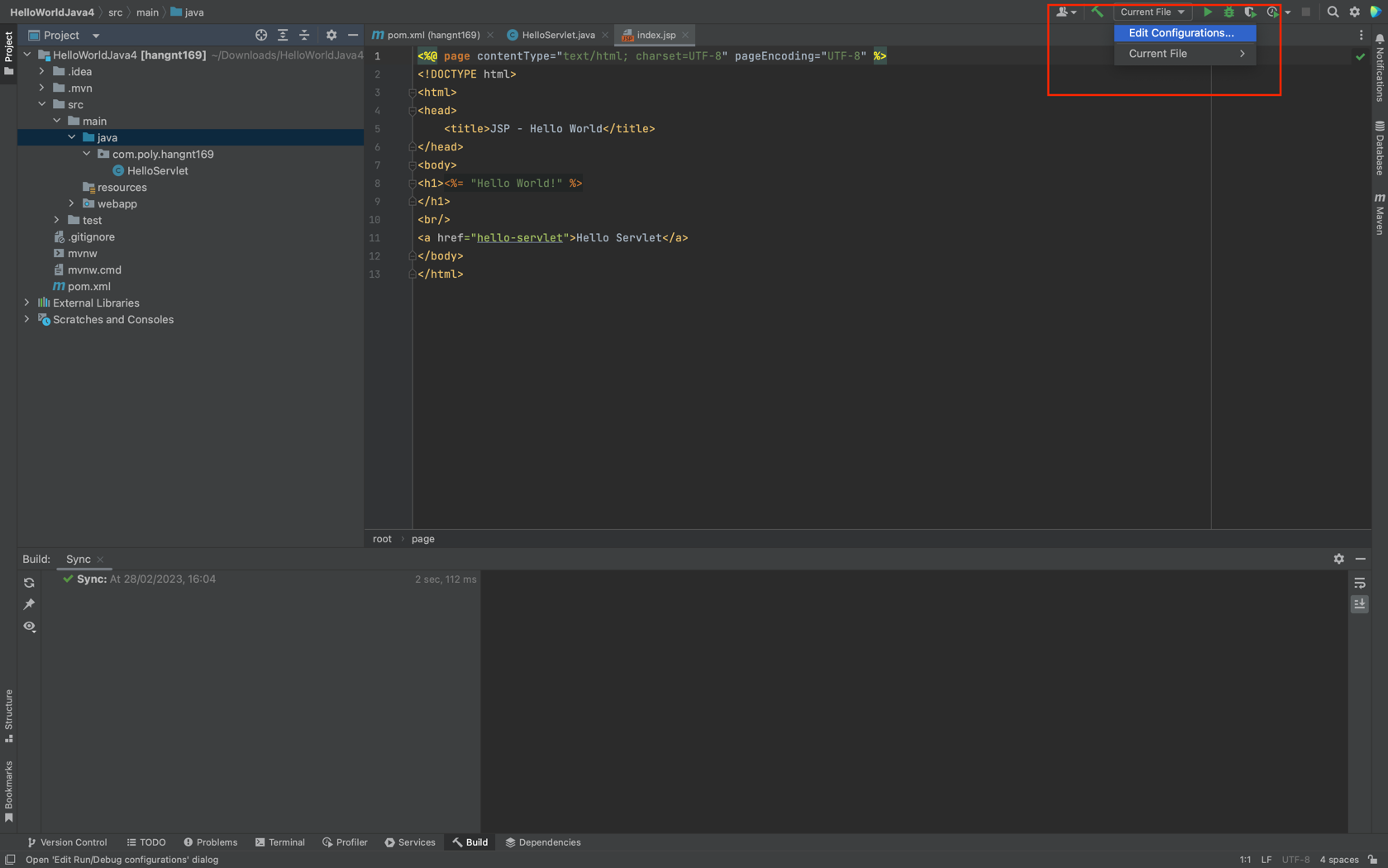The height and width of the screenshot is (868, 1388).
Task: Open Build panel settings gear
Action: 1339,559
